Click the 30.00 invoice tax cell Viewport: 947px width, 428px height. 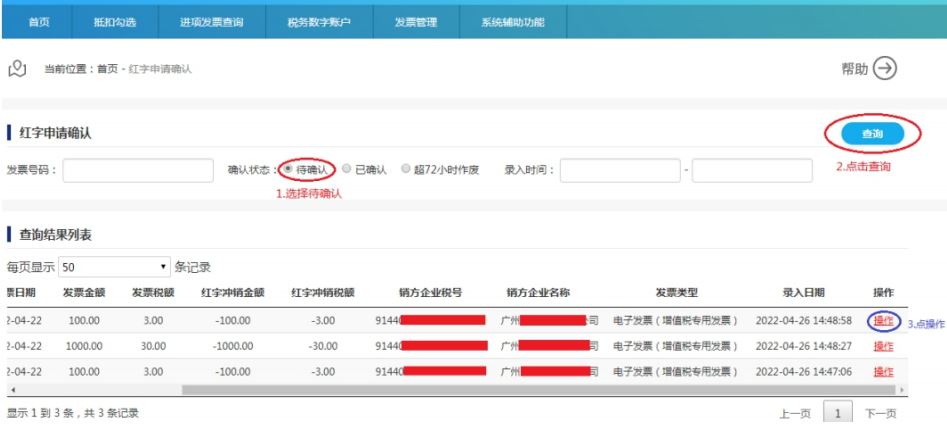pyautogui.click(x=153, y=347)
